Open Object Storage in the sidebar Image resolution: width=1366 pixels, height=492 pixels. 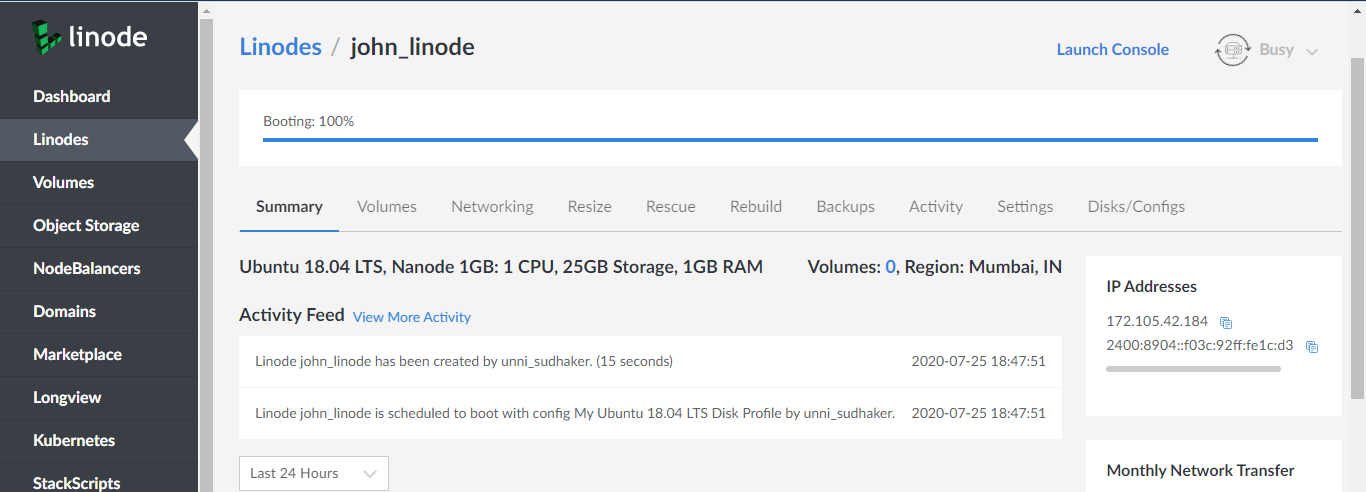click(x=86, y=226)
